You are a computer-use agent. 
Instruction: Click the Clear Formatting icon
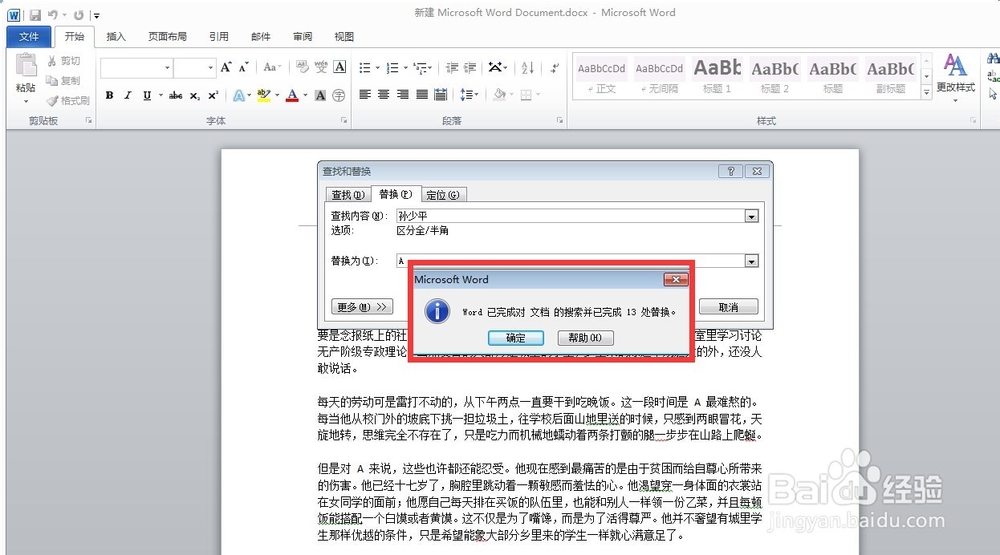(302, 67)
